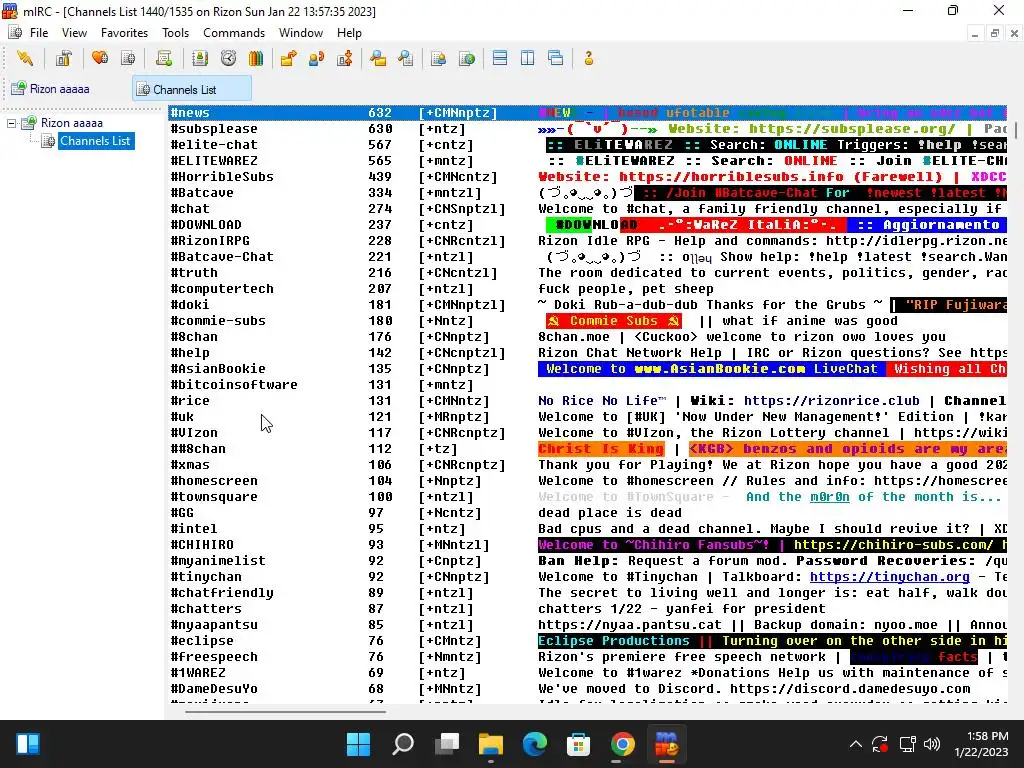This screenshot has height=768, width=1024.
Task: Open the Timer clock icon
Action: (228, 59)
